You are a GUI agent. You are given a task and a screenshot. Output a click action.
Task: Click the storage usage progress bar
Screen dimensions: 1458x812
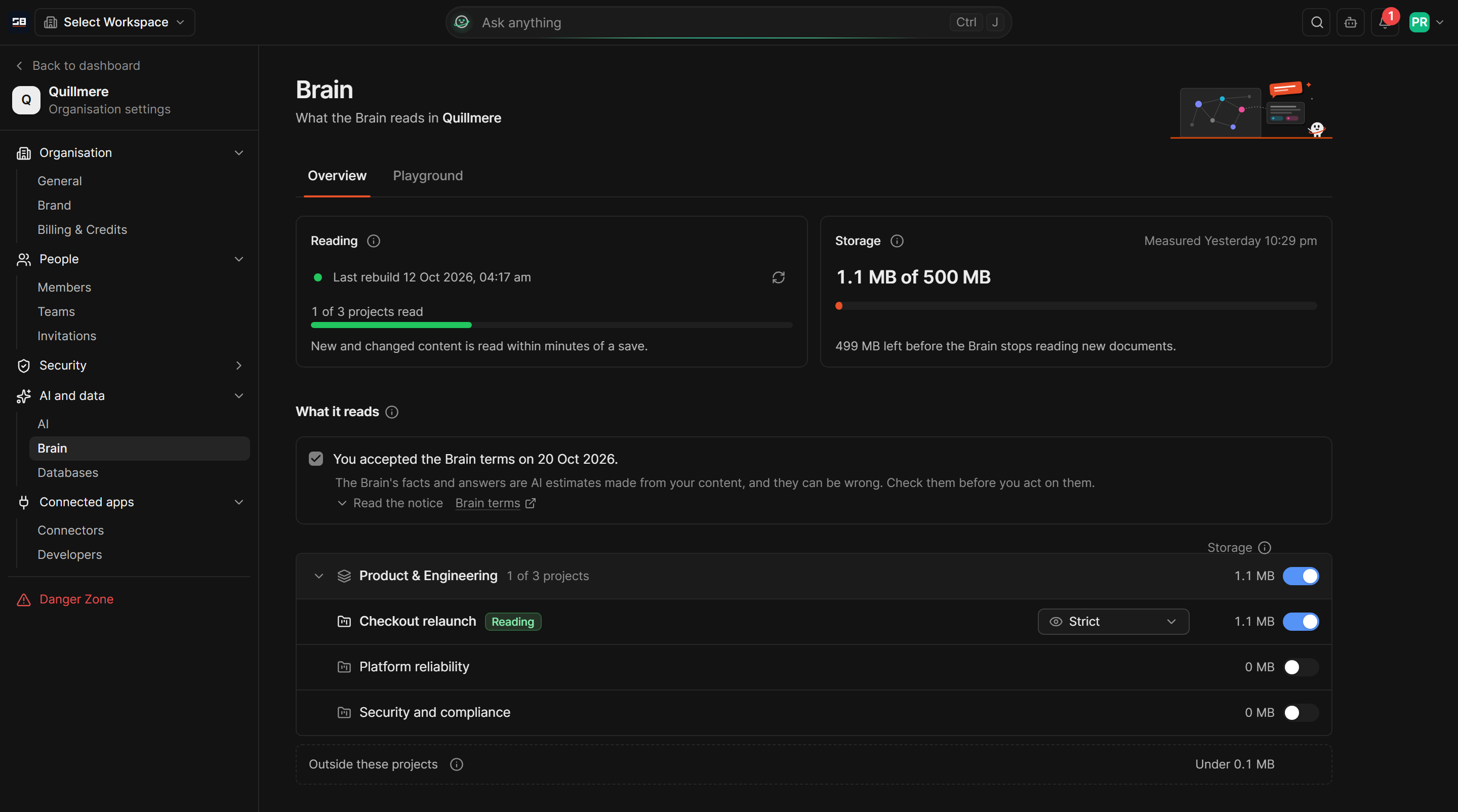pos(1076,306)
